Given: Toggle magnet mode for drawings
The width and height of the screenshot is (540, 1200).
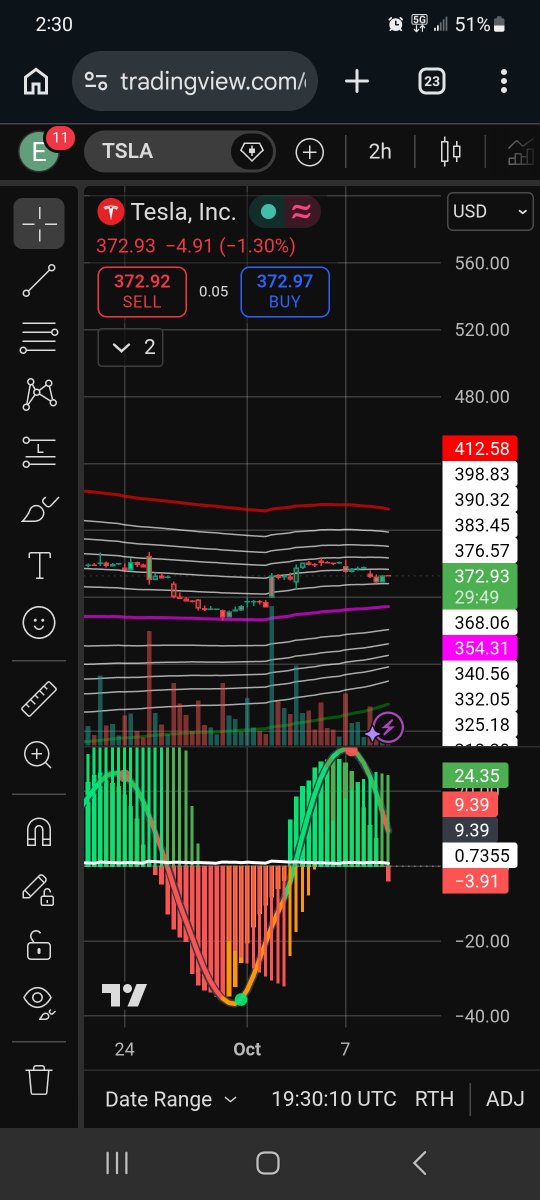Looking at the screenshot, I should tap(39, 831).
